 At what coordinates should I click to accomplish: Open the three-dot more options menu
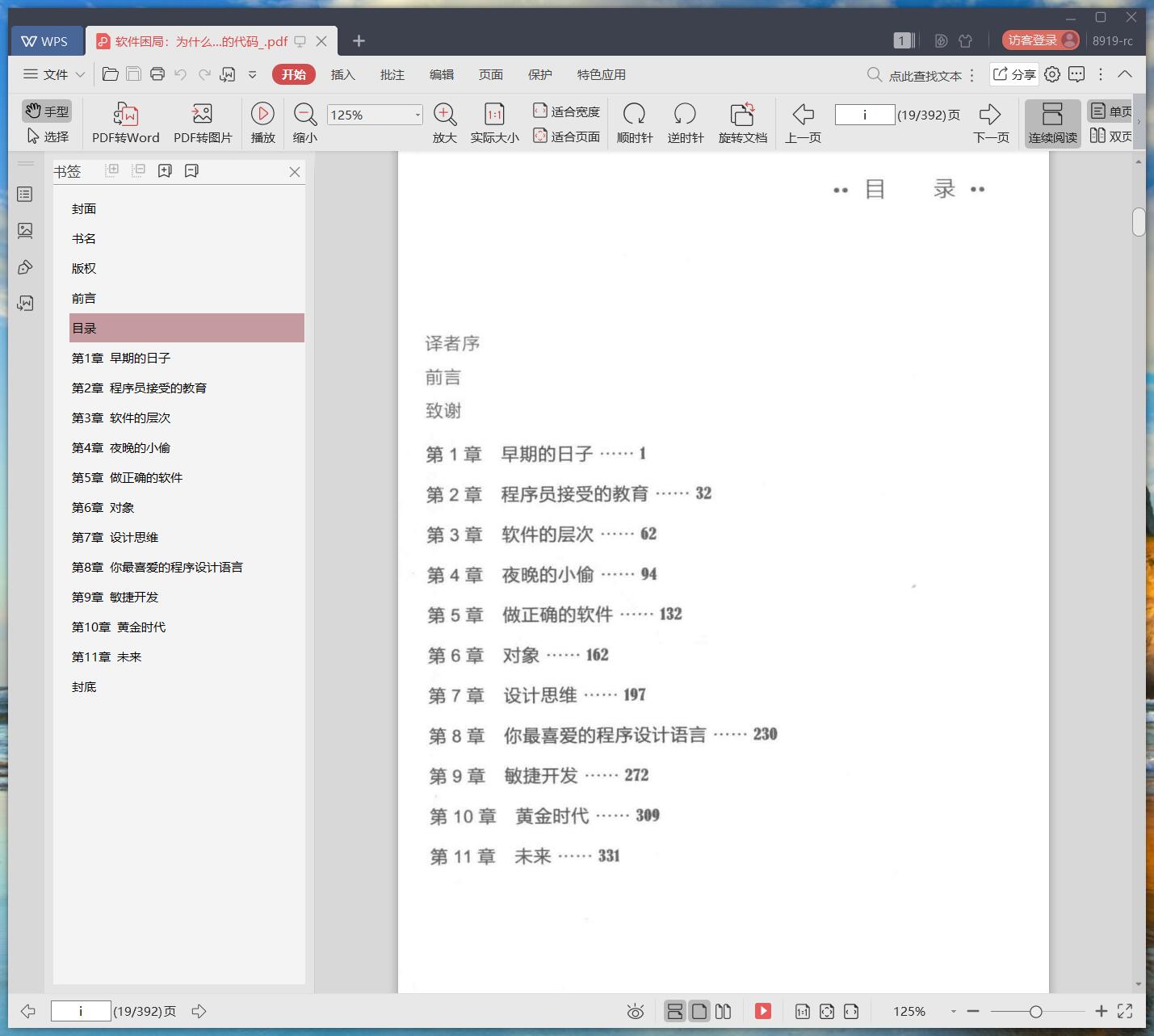1101,74
